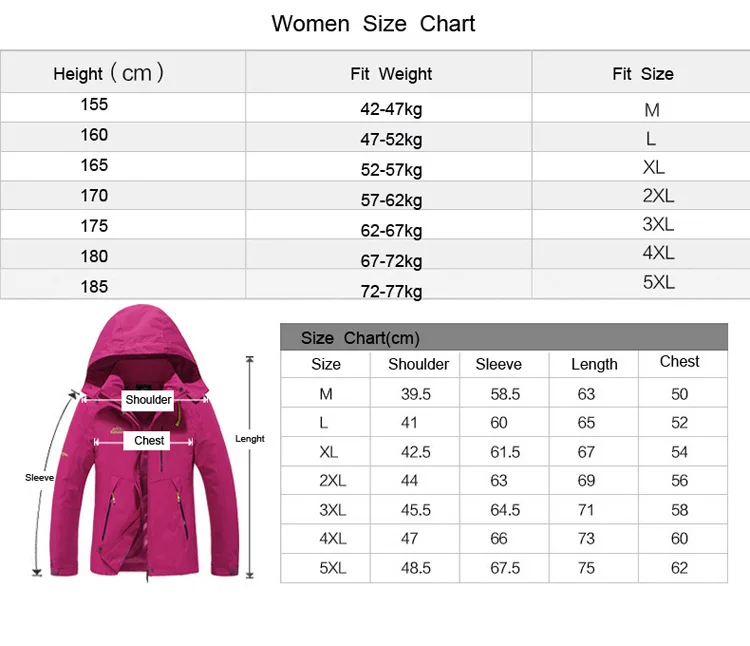The height and width of the screenshot is (646, 750).
Task: Select the Fit Weight column header
Action: (391, 74)
